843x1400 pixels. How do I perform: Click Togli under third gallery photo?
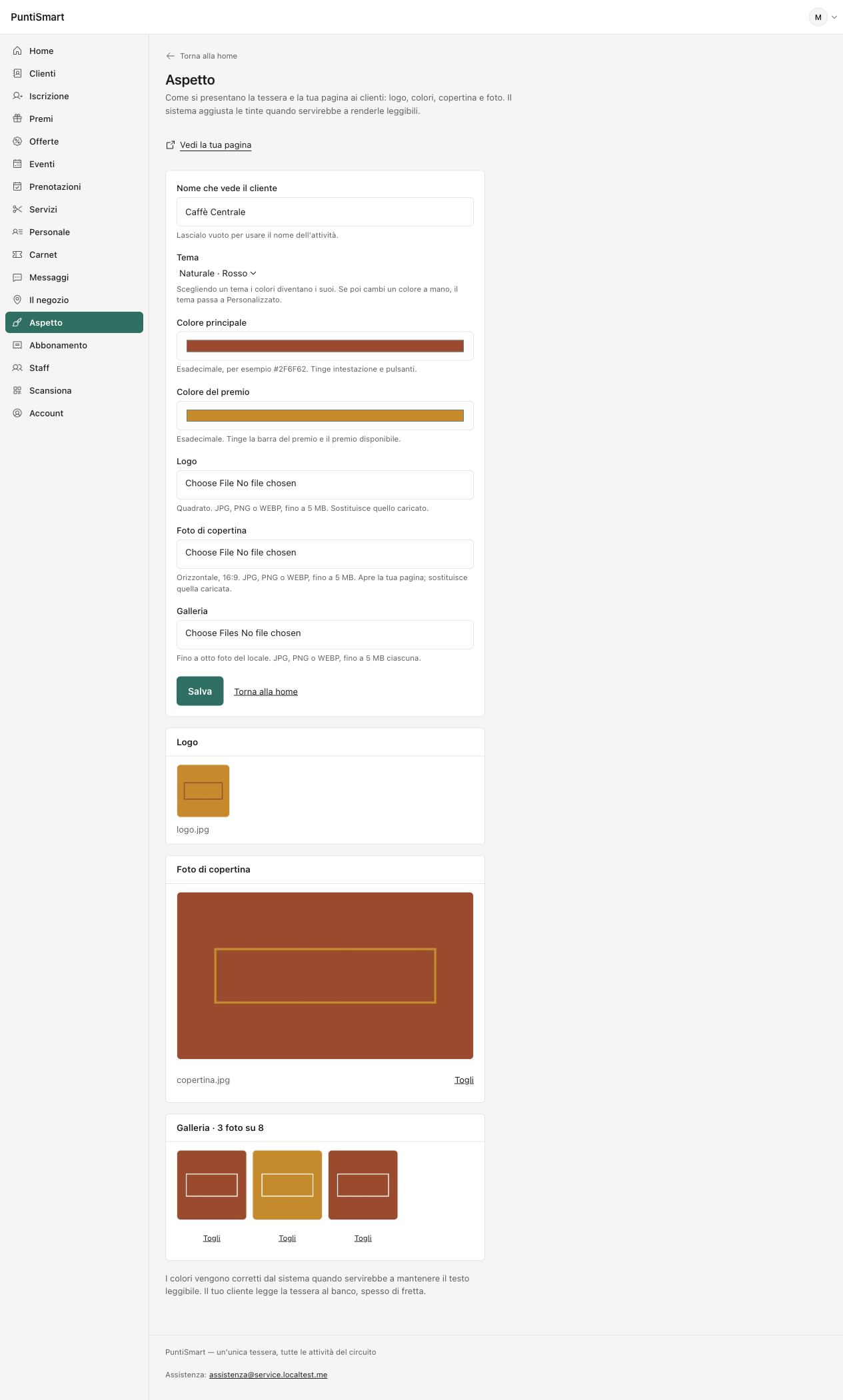pyautogui.click(x=363, y=1238)
